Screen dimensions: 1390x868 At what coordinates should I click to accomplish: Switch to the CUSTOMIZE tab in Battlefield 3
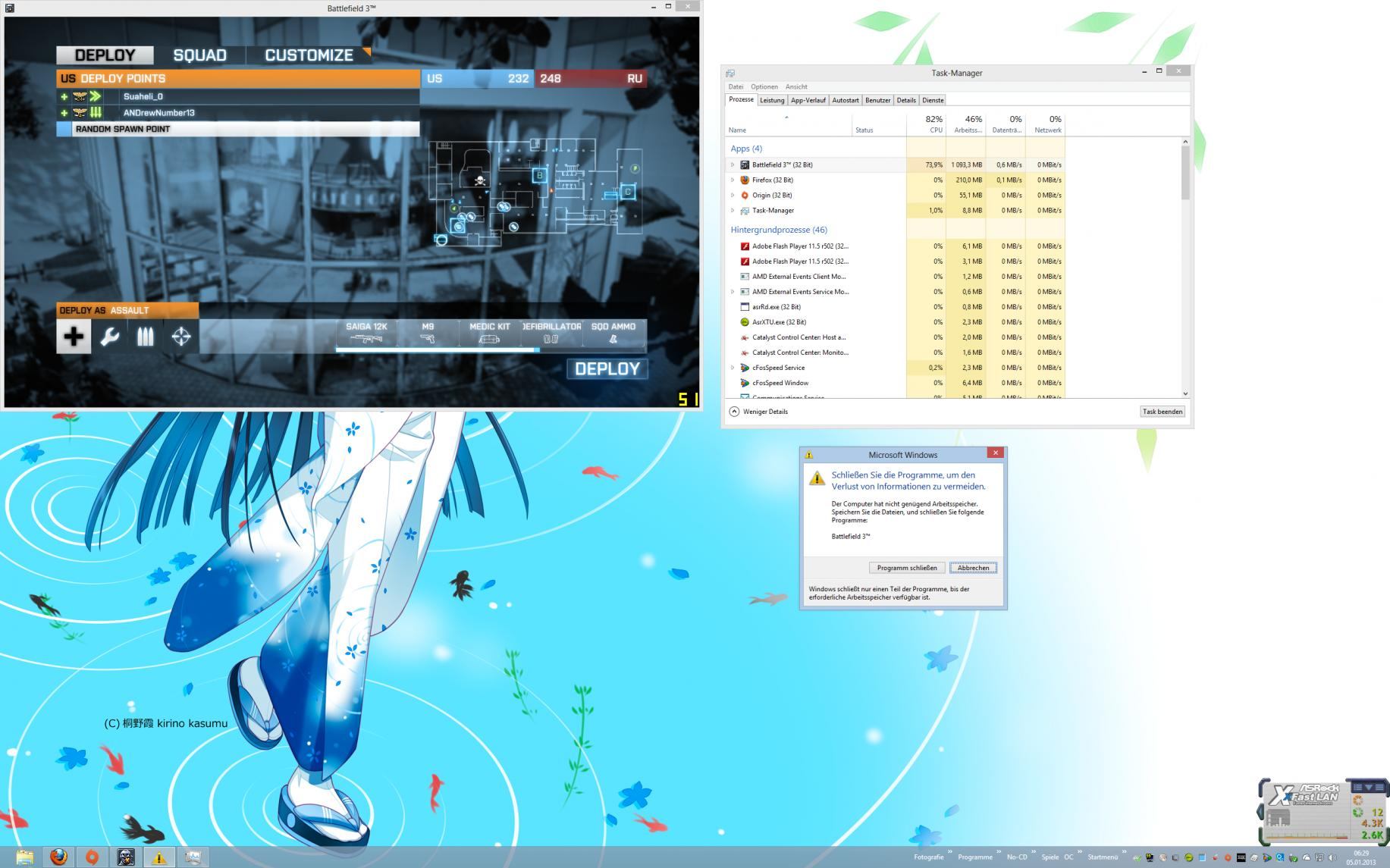tap(309, 55)
